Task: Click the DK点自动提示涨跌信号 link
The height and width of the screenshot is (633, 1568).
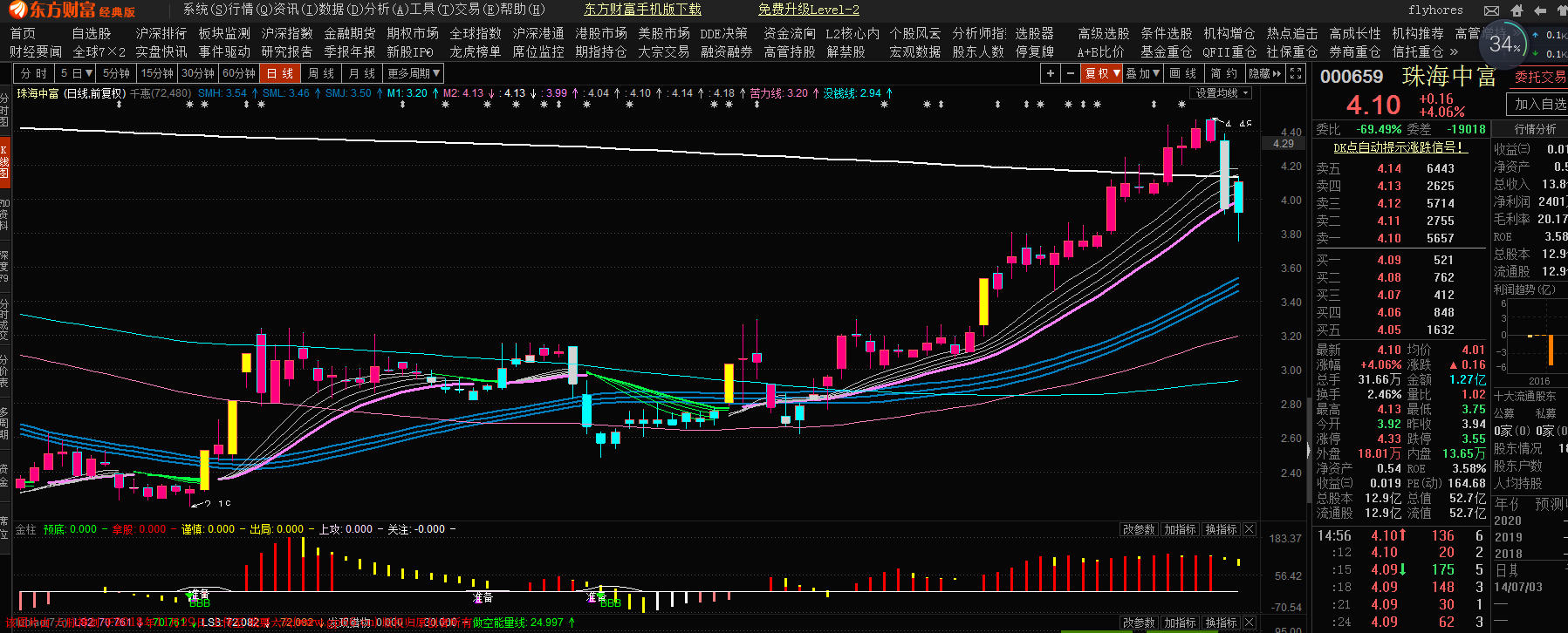Action: [x=1400, y=147]
